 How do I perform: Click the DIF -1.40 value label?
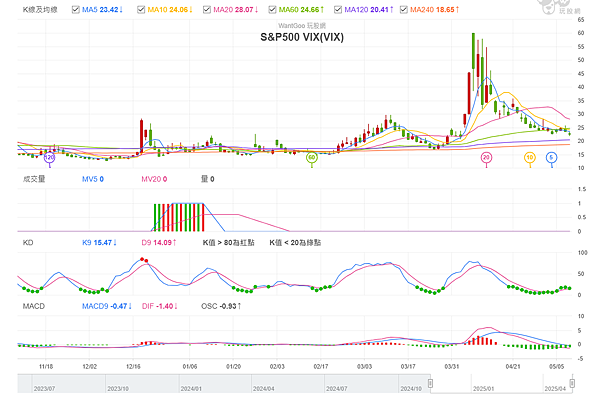(x=159, y=306)
